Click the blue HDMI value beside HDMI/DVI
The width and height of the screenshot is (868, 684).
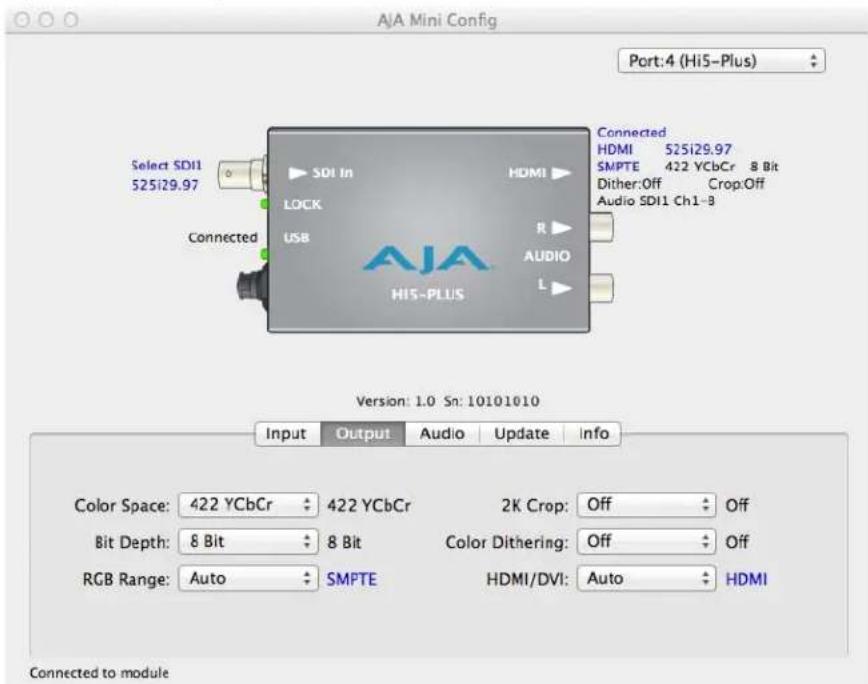(x=746, y=579)
